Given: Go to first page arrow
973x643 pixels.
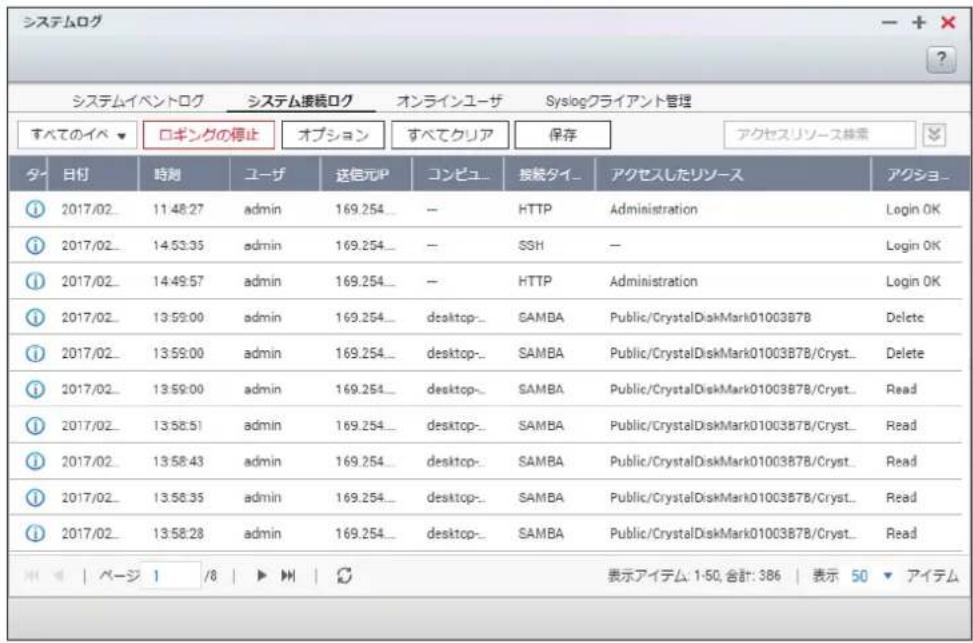Looking at the screenshot, I should pos(30,576).
